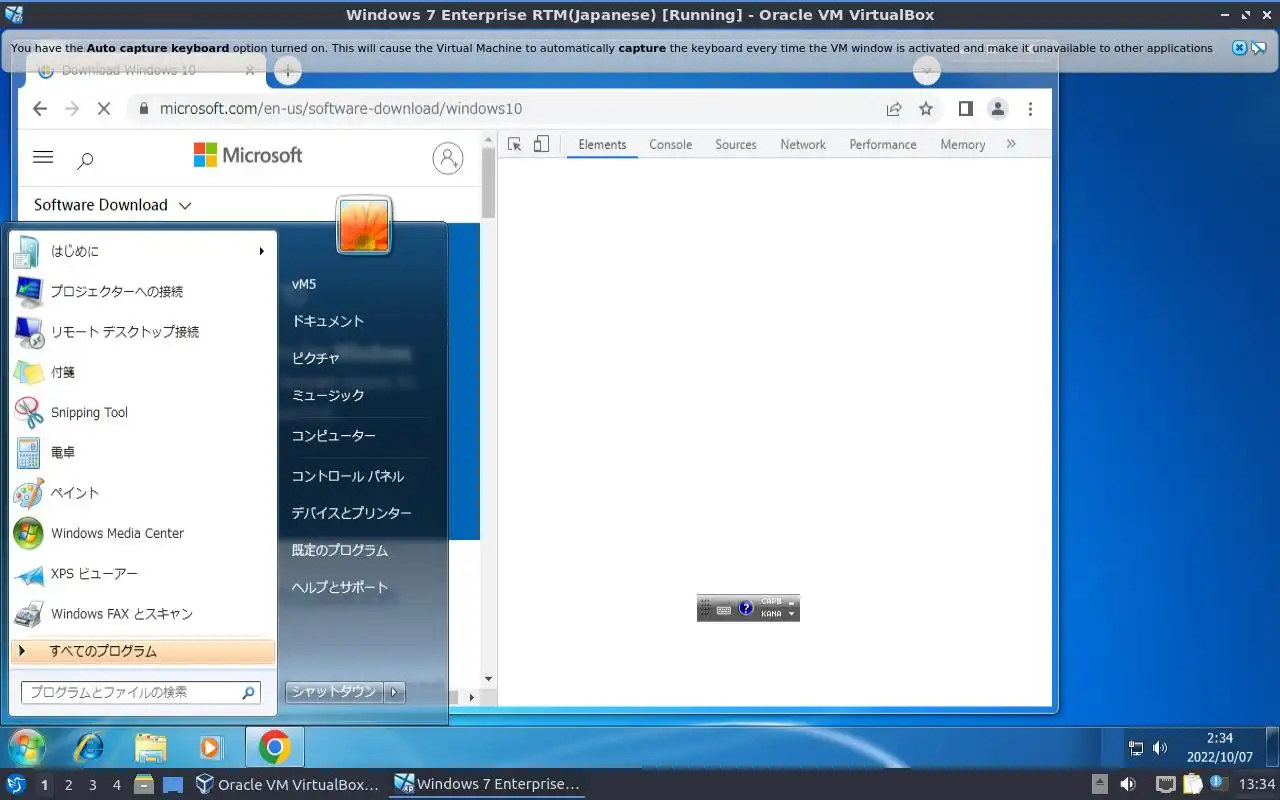Open the Network DevTools tab
The image size is (1280, 800).
803,144
